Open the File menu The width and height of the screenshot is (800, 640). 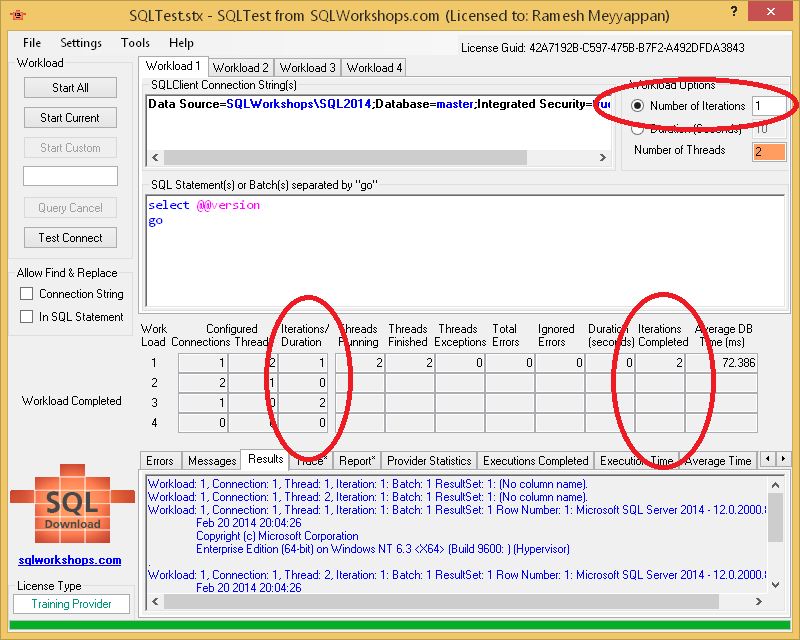[32, 43]
